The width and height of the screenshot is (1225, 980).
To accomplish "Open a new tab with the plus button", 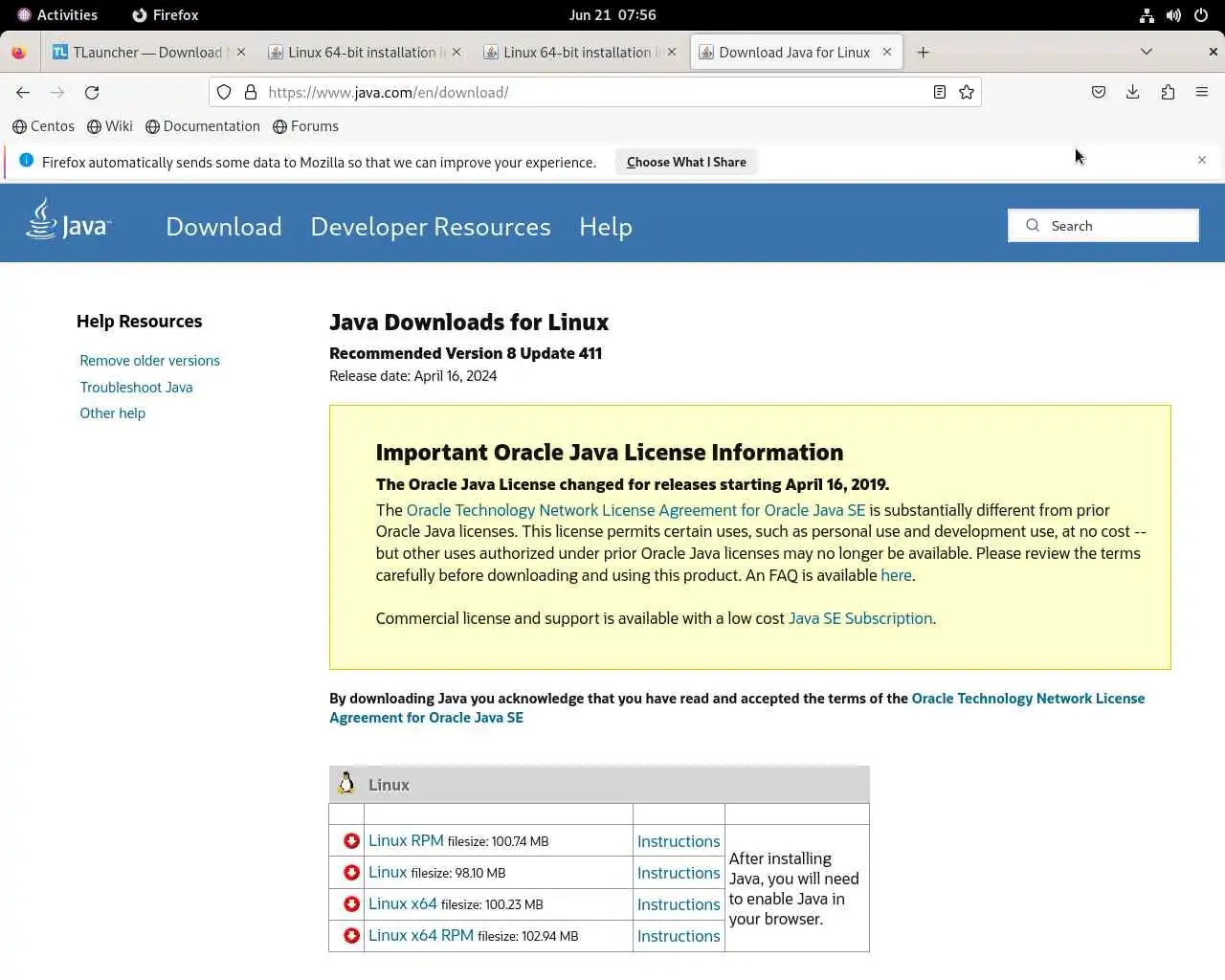I will pyautogui.click(x=923, y=52).
